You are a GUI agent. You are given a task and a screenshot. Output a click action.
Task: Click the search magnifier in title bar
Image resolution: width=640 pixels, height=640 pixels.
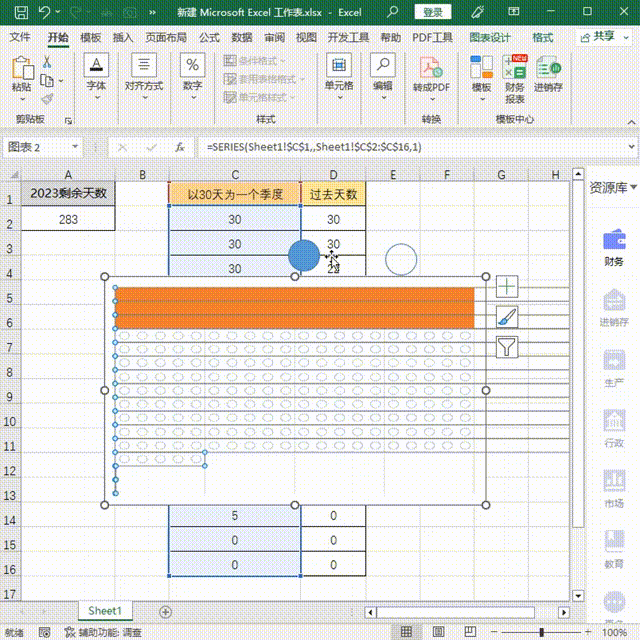(392, 11)
